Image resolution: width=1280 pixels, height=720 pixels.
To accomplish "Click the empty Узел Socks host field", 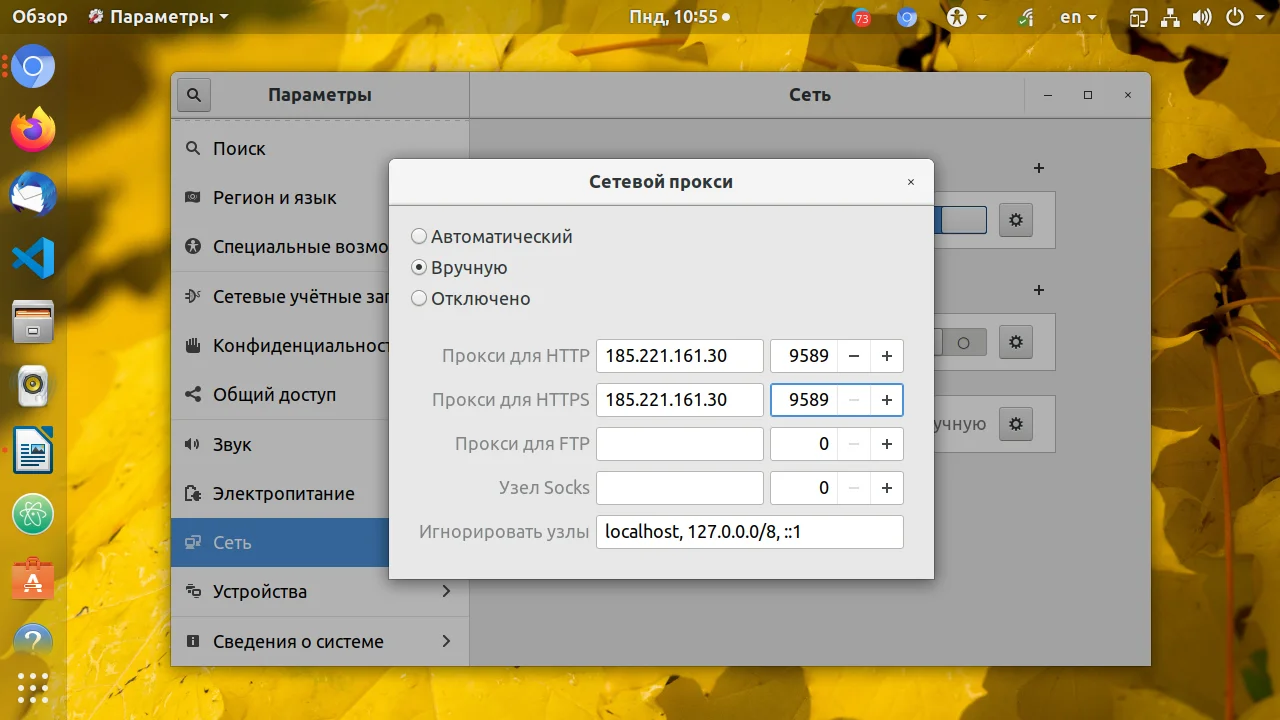I will coord(680,488).
